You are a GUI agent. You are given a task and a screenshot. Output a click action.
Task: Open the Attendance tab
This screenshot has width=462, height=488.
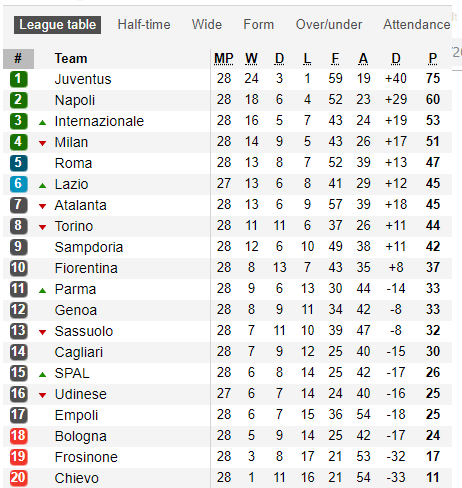point(417,25)
